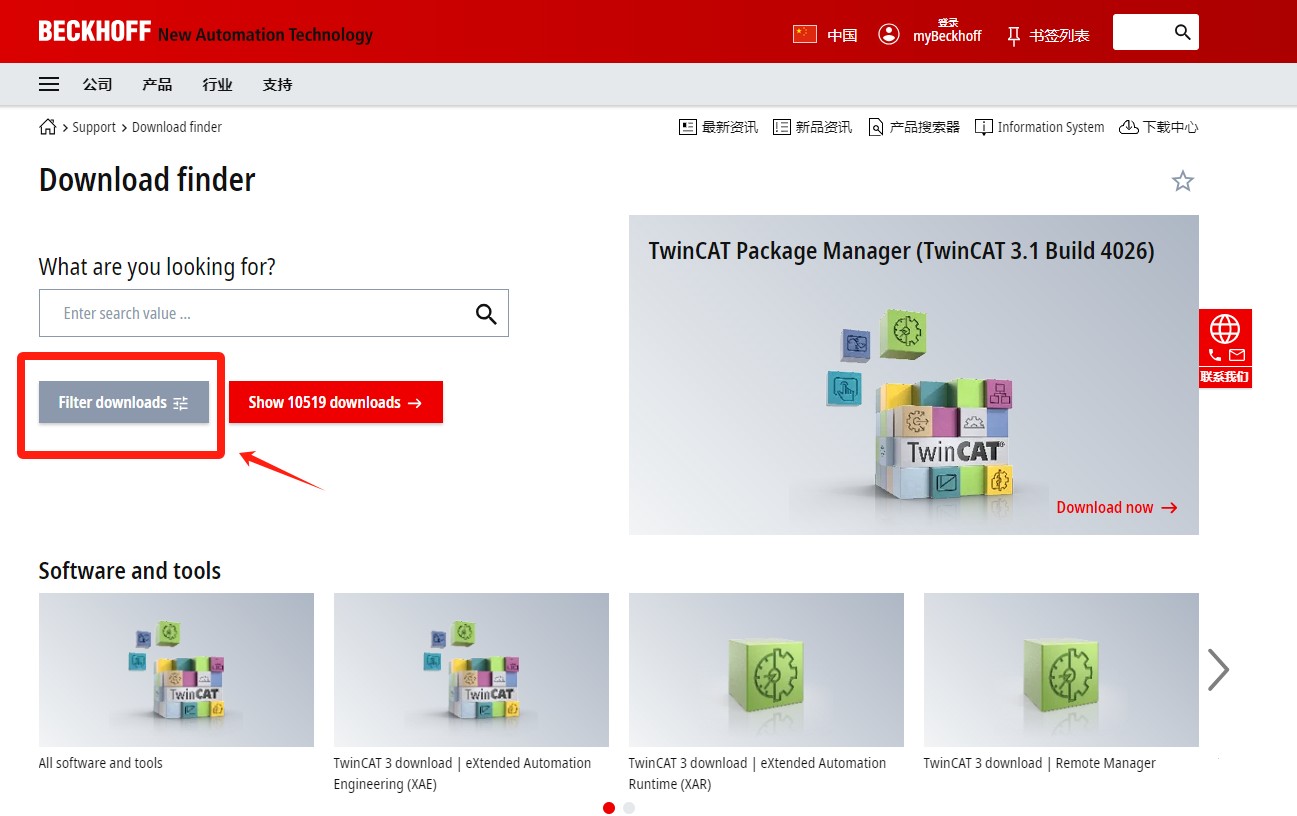Submit search using download finder magnifier
The width and height of the screenshot is (1297, 816).
(x=486, y=314)
